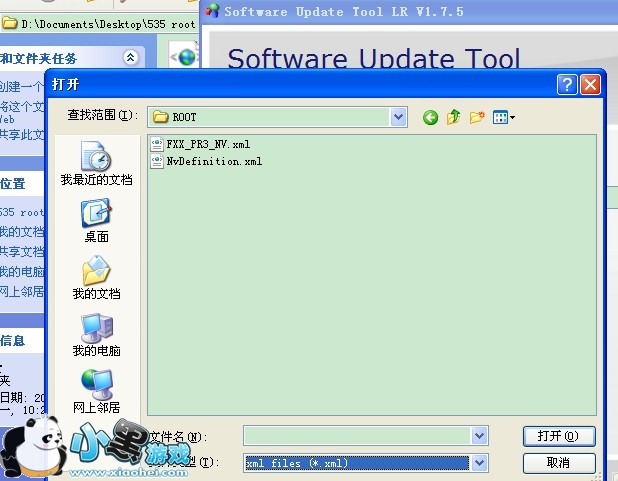618x481 pixels.
Task: Select the xml files (*.xml) type box
Action: pos(357,463)
